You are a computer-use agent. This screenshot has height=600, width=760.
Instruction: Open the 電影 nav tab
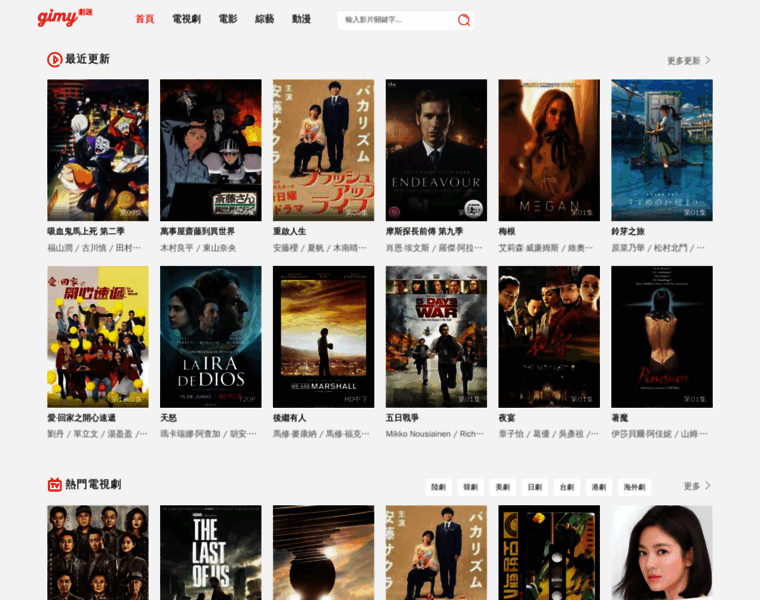click(228, 19)
